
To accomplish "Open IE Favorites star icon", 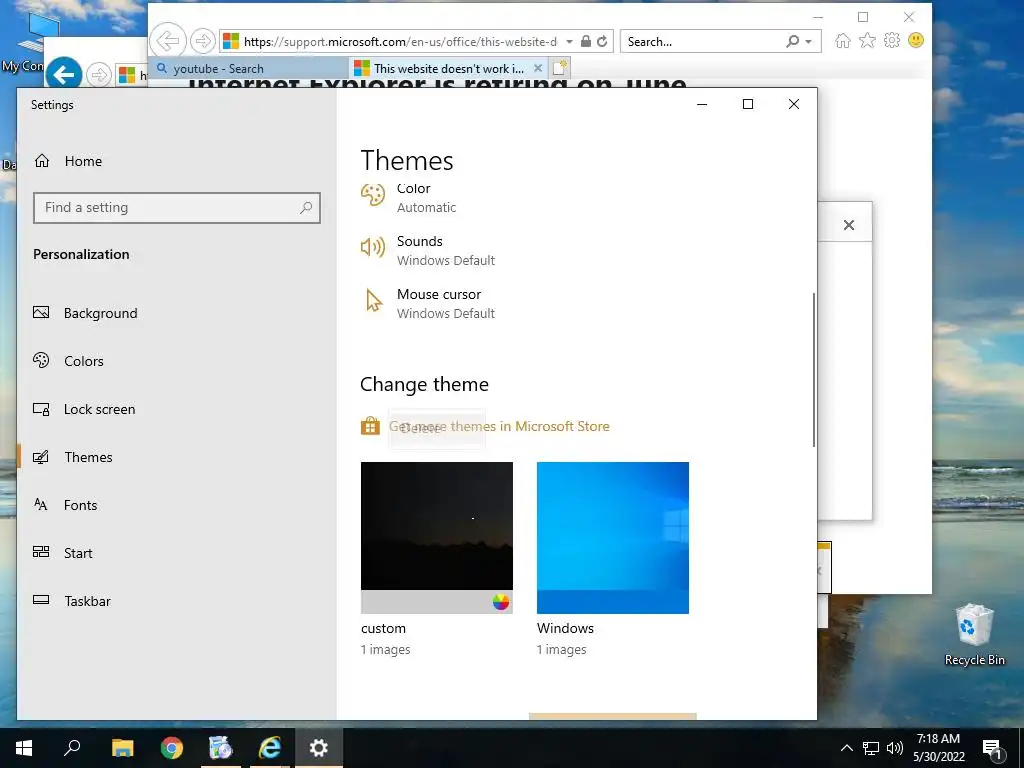I will [x=867, y=41].
